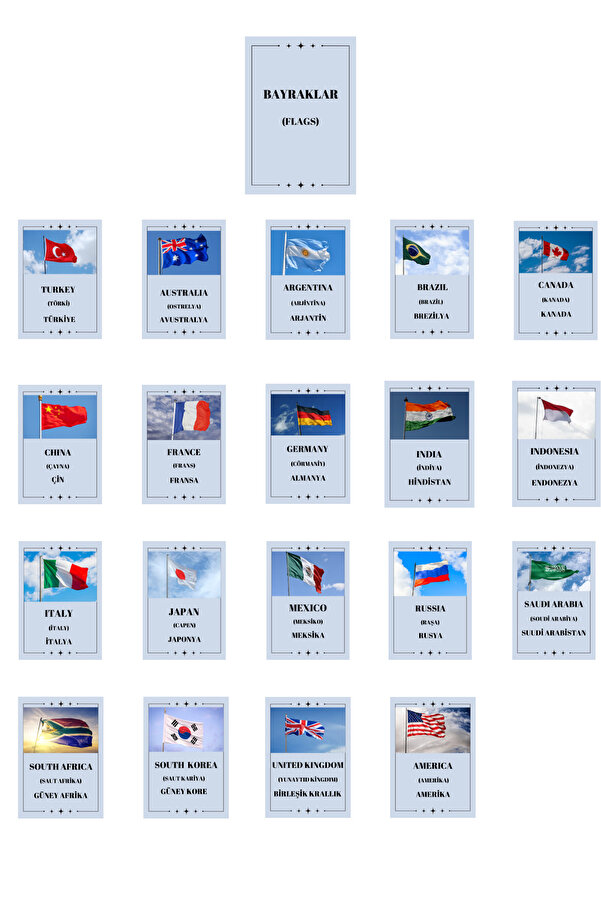Click the United Kingdom flag picture
The height and width of the screenshot is (901, 601).
(x=308, y=729)
